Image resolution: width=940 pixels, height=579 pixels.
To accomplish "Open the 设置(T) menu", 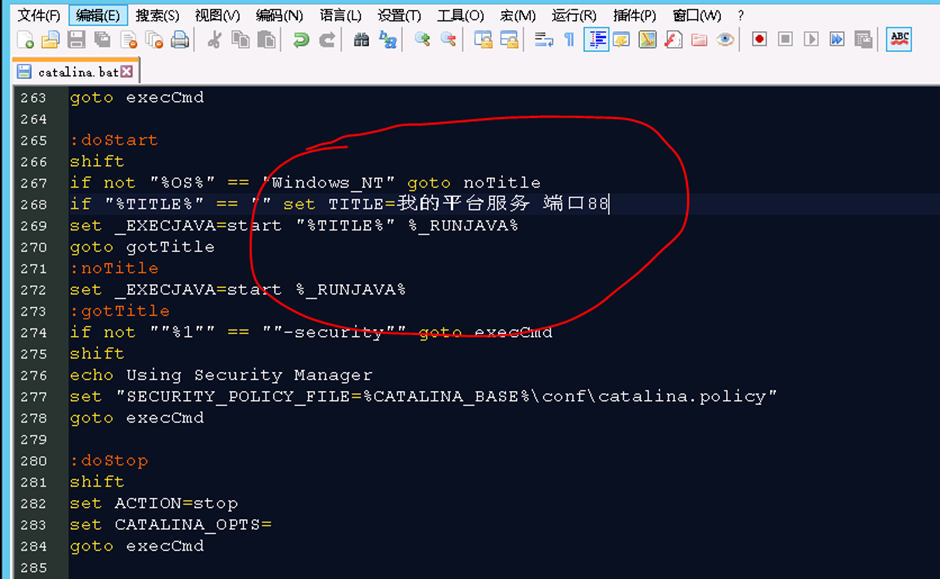I will [x=399, y=15].
